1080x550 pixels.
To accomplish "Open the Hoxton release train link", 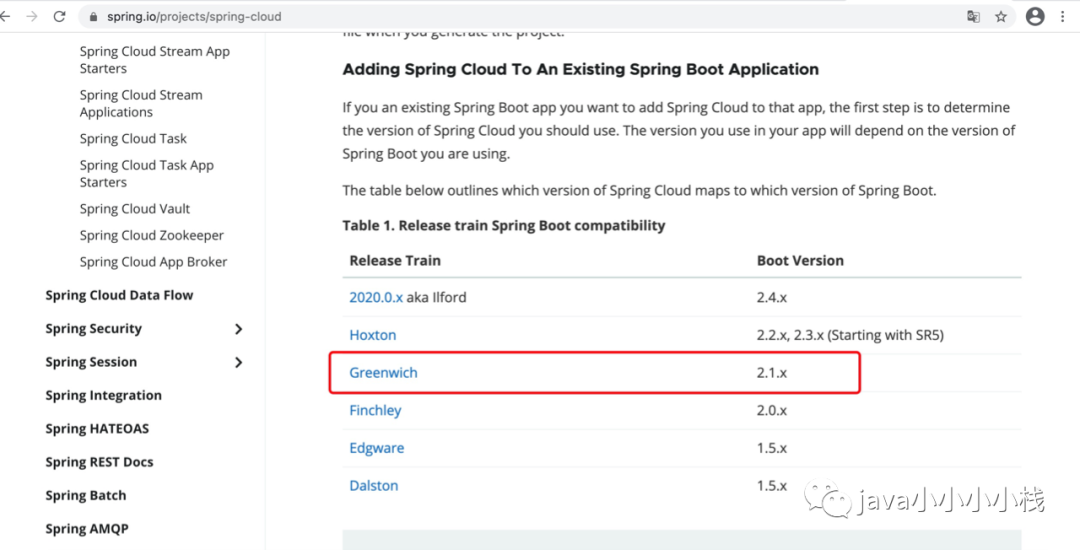I will (372, 335).
